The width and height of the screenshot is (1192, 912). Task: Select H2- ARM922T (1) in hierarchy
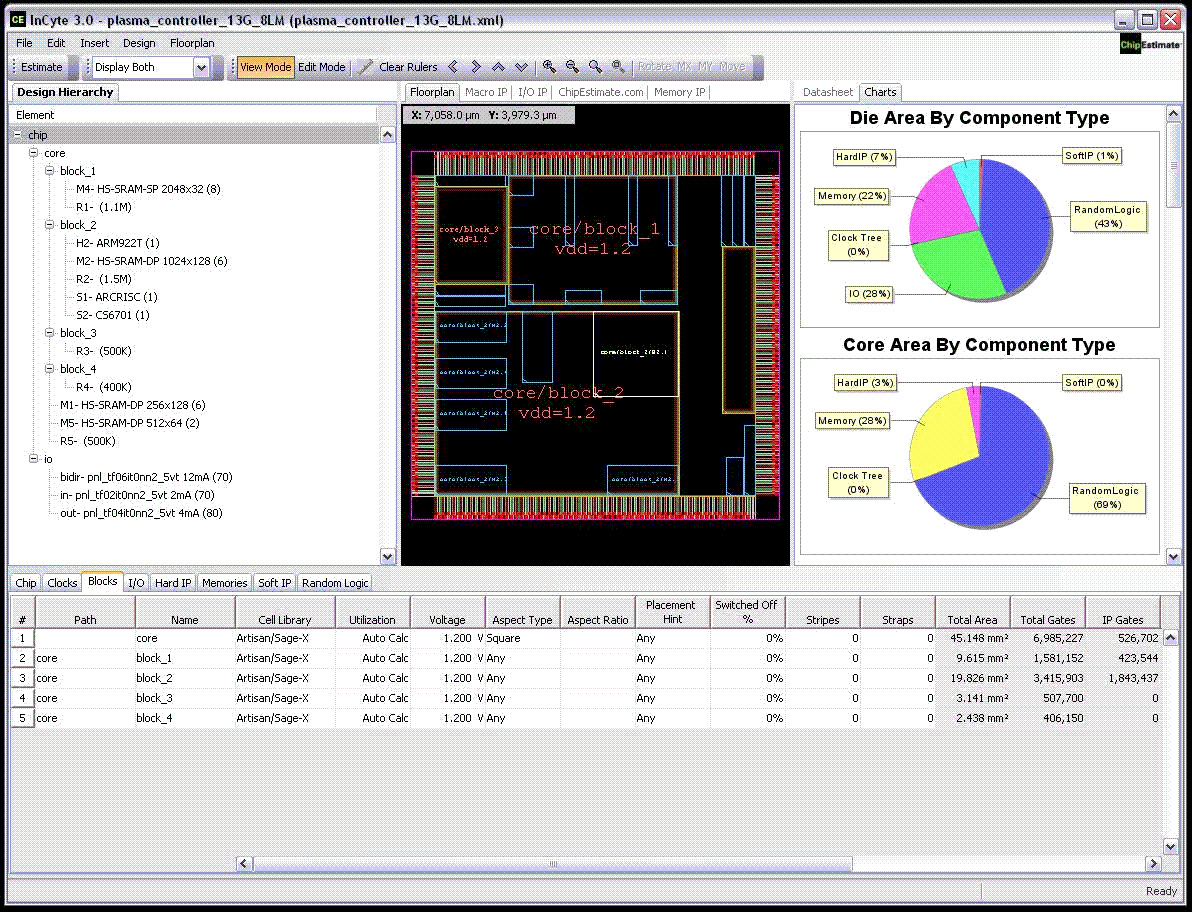click(x=118, y=243)
